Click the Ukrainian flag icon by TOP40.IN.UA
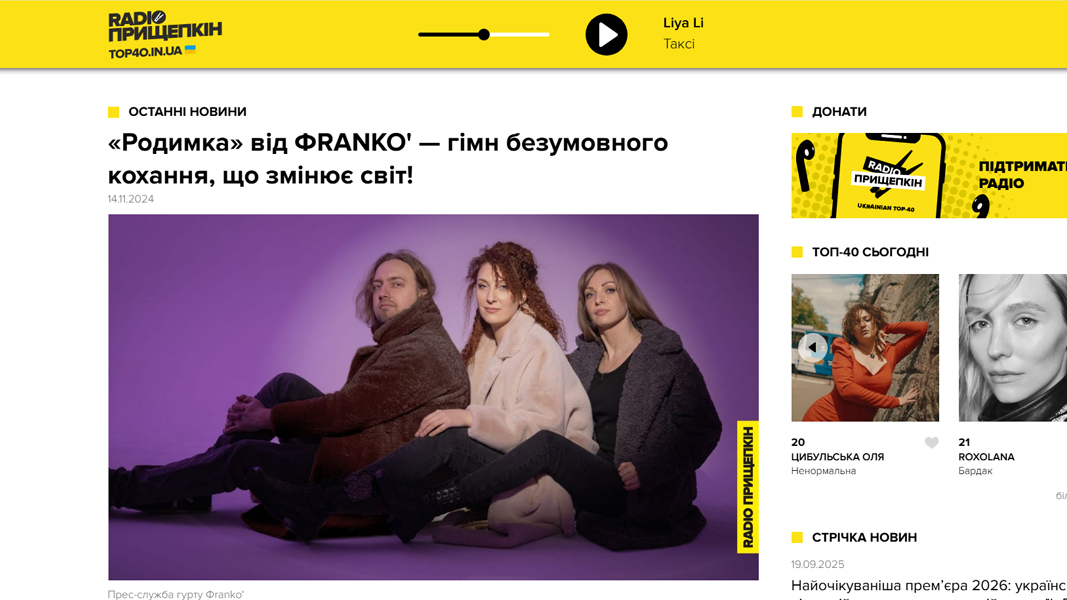This screenshot has width=1067, height=600. [x=191, y=49]
